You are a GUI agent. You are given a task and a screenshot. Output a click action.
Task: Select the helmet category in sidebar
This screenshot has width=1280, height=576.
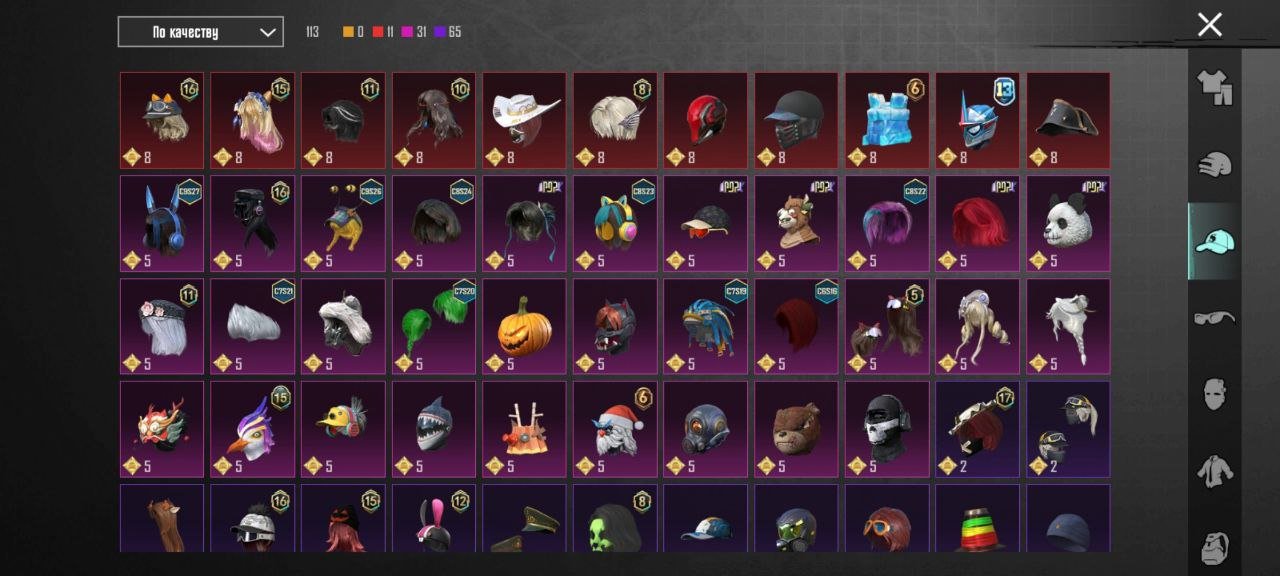tap(1214, 165)
